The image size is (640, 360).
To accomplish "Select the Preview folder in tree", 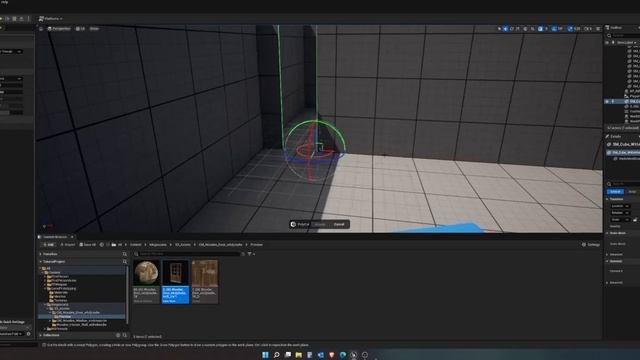I will (x=64, y=316).
